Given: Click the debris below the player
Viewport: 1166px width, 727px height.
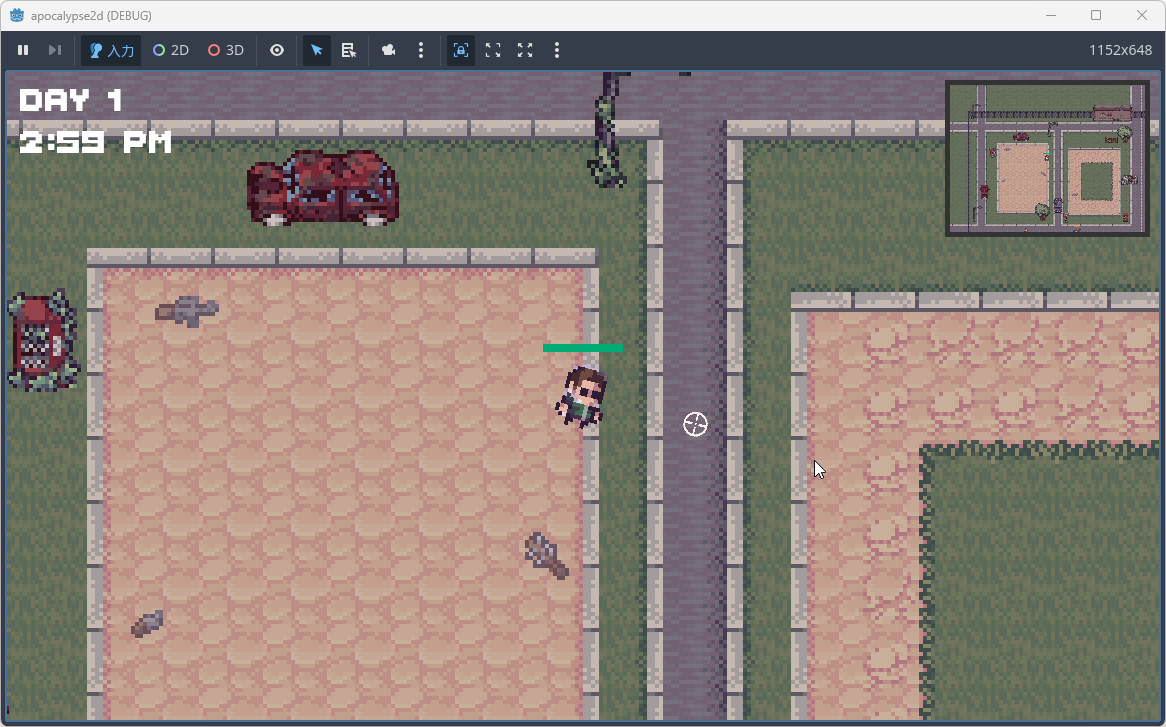Looking at the screenshot, I should (x=547, y=555).
